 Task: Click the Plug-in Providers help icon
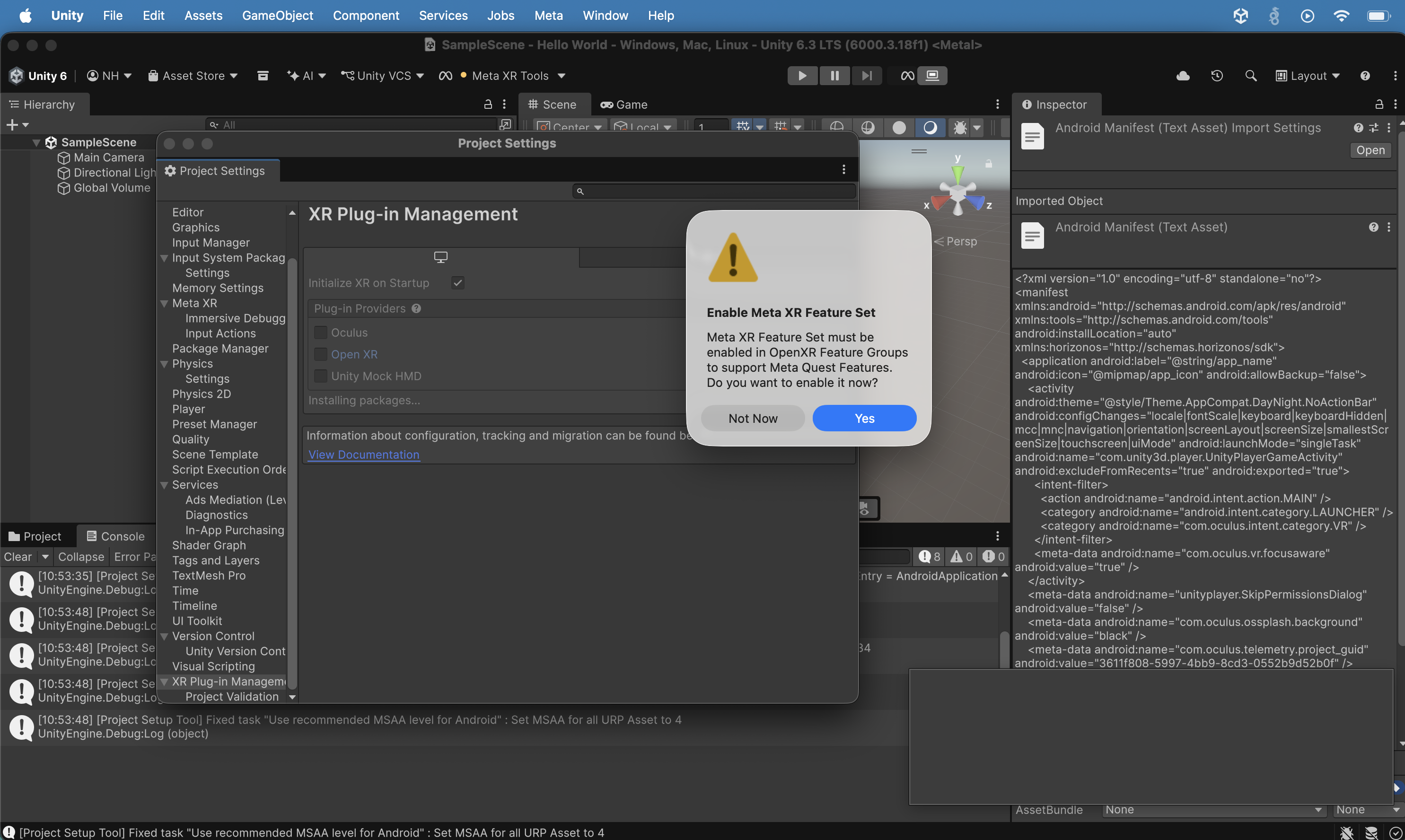click(x=416, y=308)
